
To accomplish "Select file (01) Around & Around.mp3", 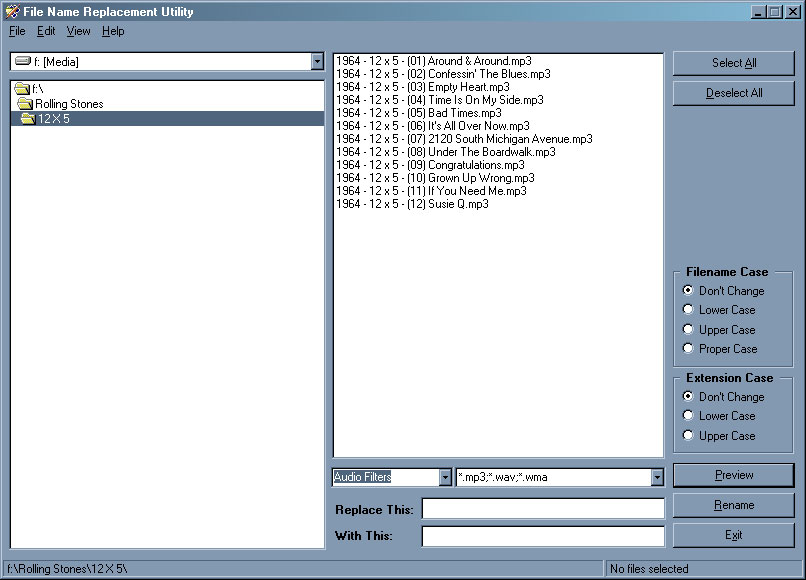I will point(434,61).
